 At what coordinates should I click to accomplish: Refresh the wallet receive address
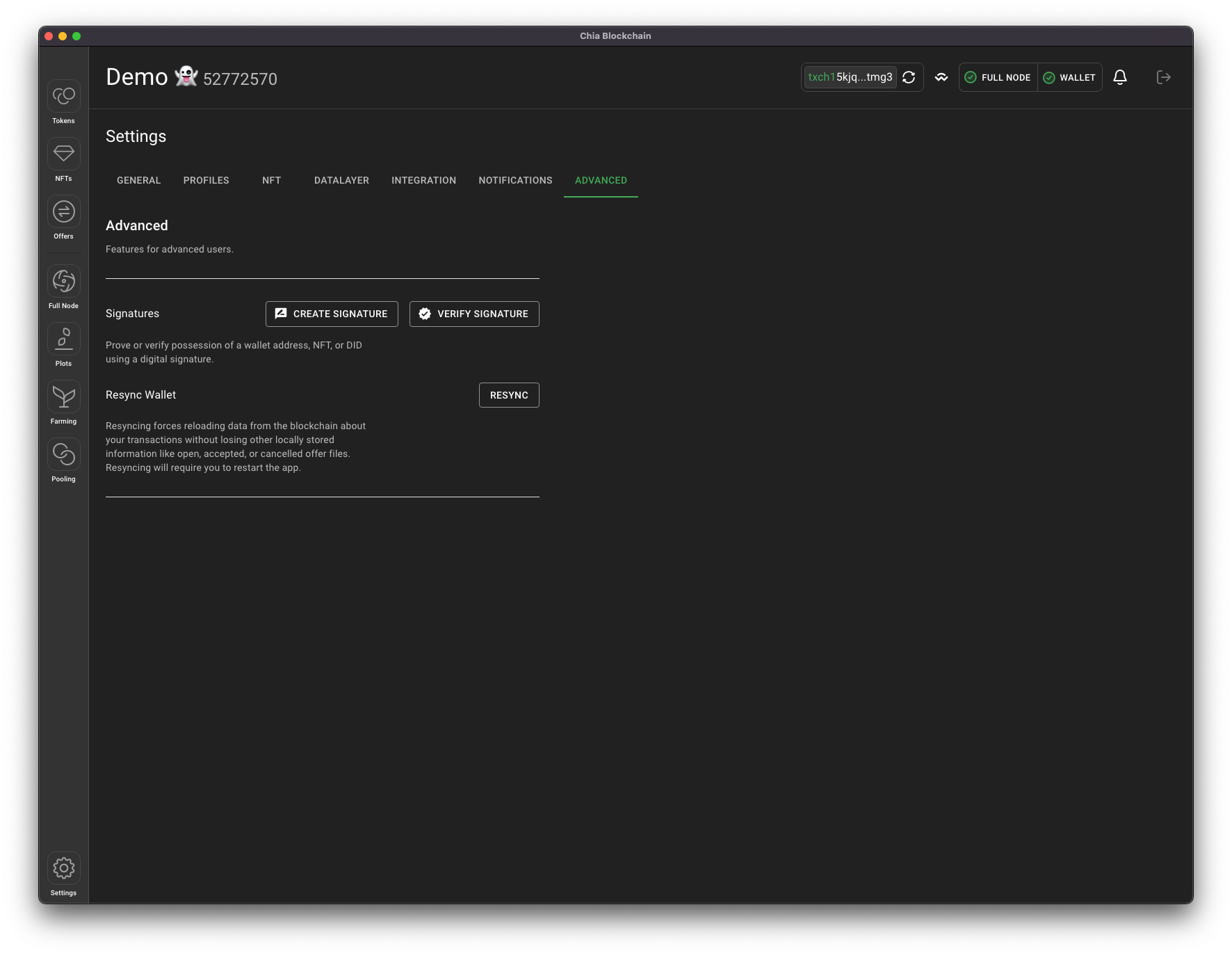click(x=909, y=77)
